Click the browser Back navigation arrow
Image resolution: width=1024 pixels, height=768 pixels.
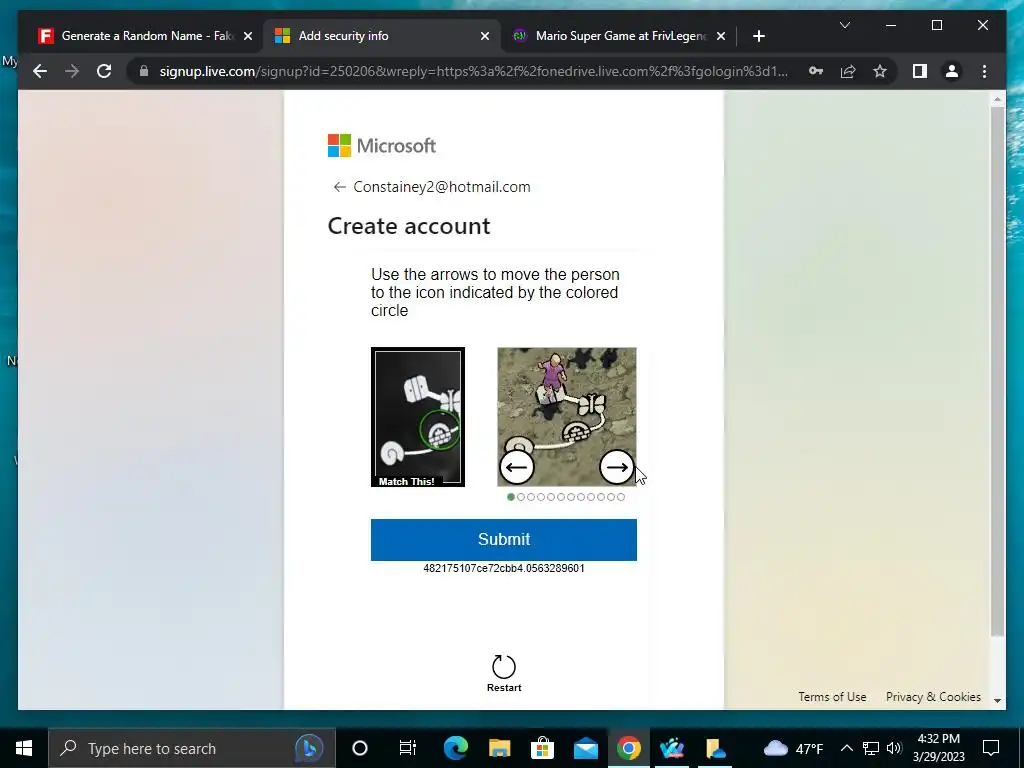pos(40,71)
